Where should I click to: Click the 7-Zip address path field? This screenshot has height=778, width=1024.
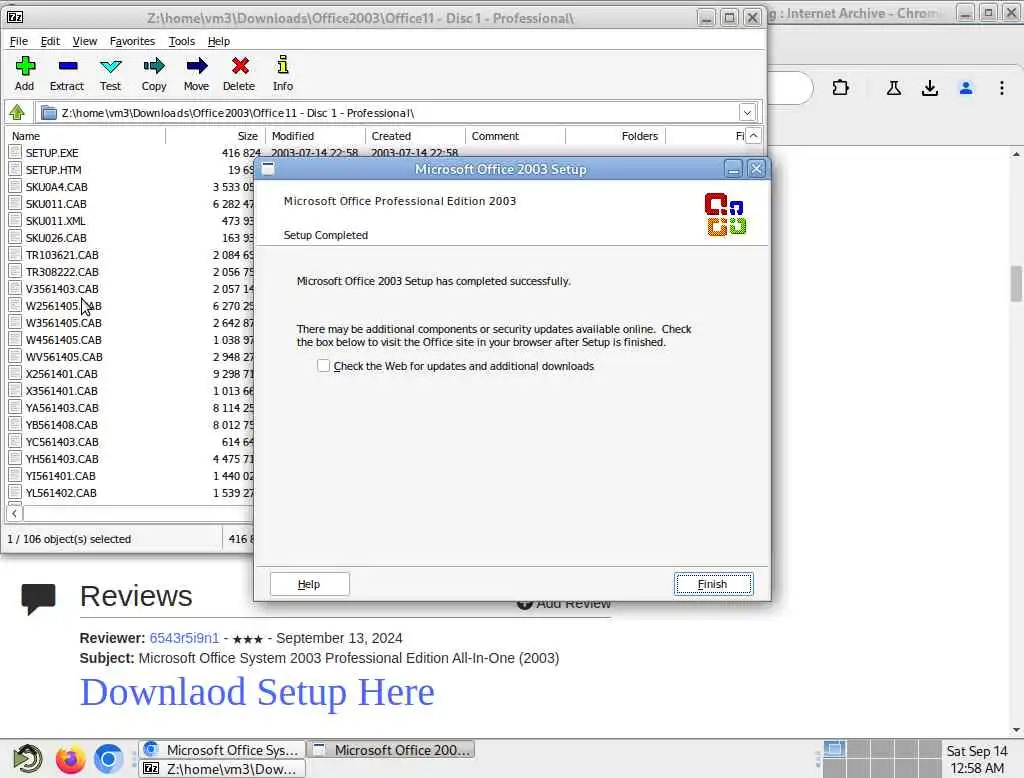click(389, 113)
